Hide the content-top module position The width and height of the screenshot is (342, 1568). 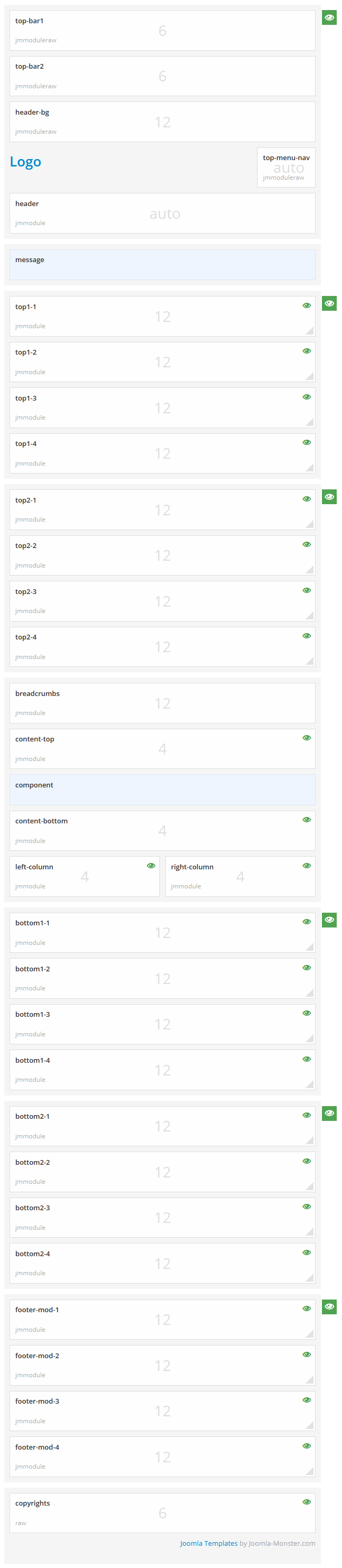coord(307,737)
